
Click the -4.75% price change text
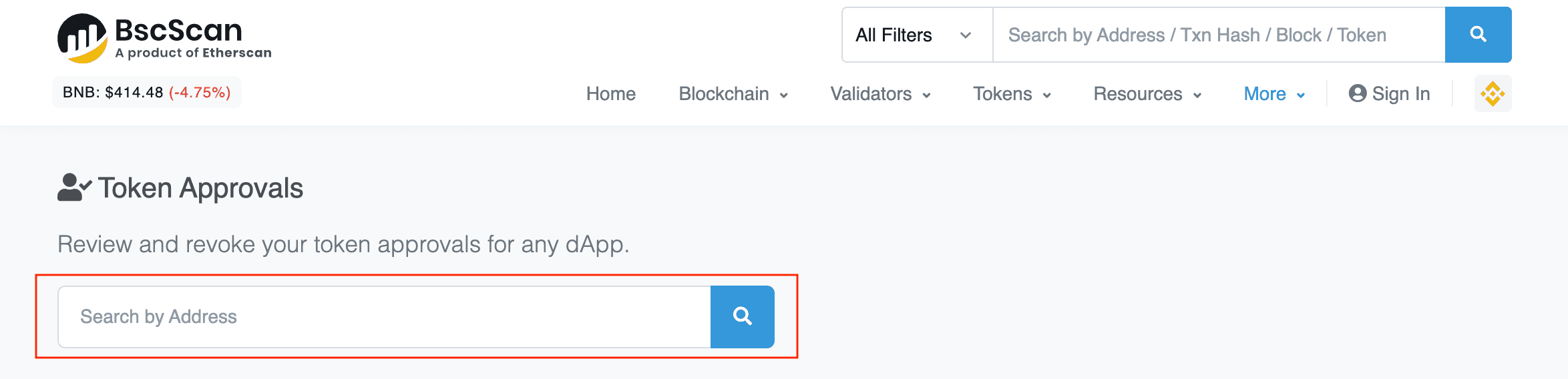click(x=200, y=92)
